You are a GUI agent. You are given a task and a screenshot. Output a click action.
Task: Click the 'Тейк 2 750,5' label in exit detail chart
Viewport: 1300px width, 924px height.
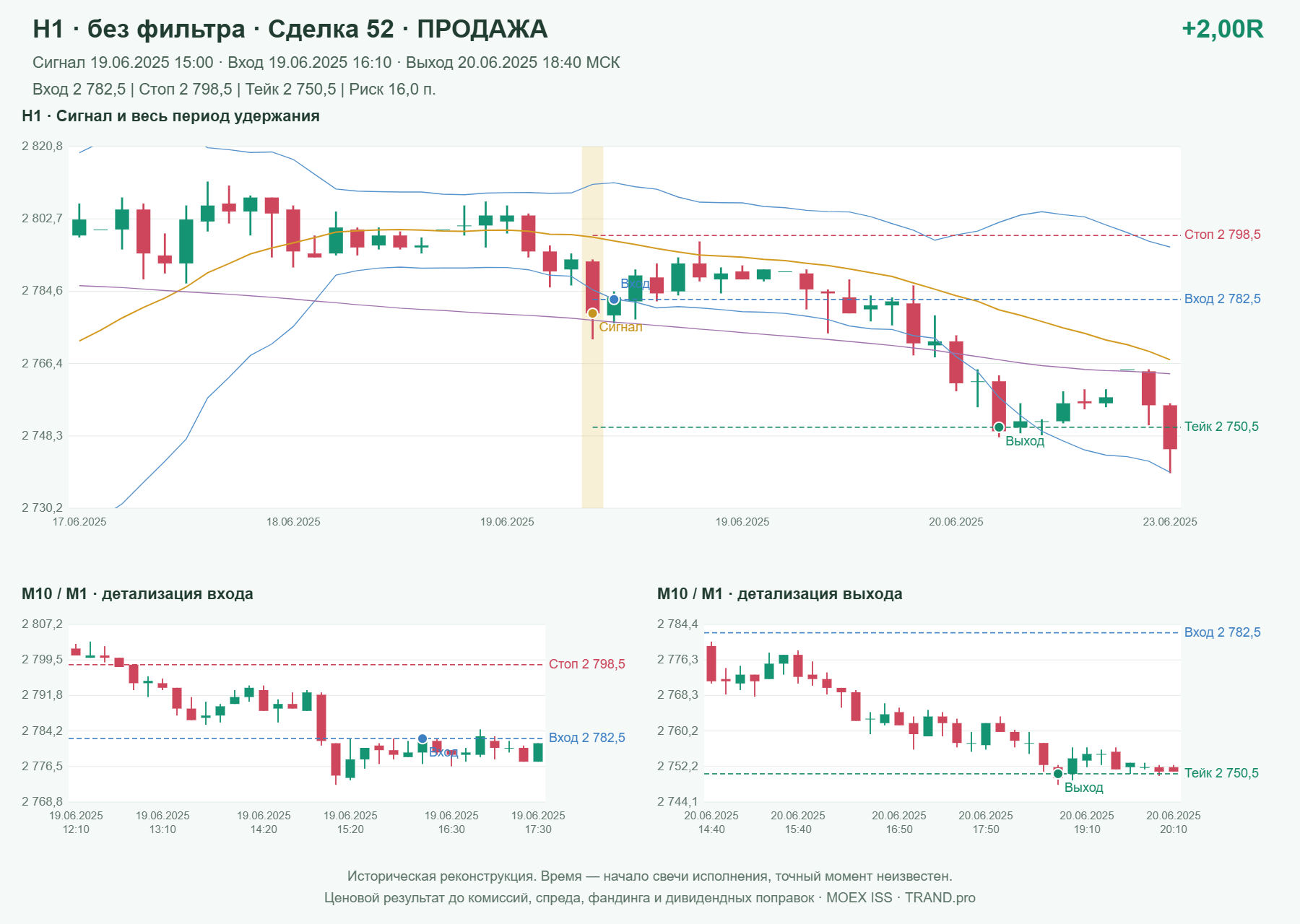(1221, 773)
